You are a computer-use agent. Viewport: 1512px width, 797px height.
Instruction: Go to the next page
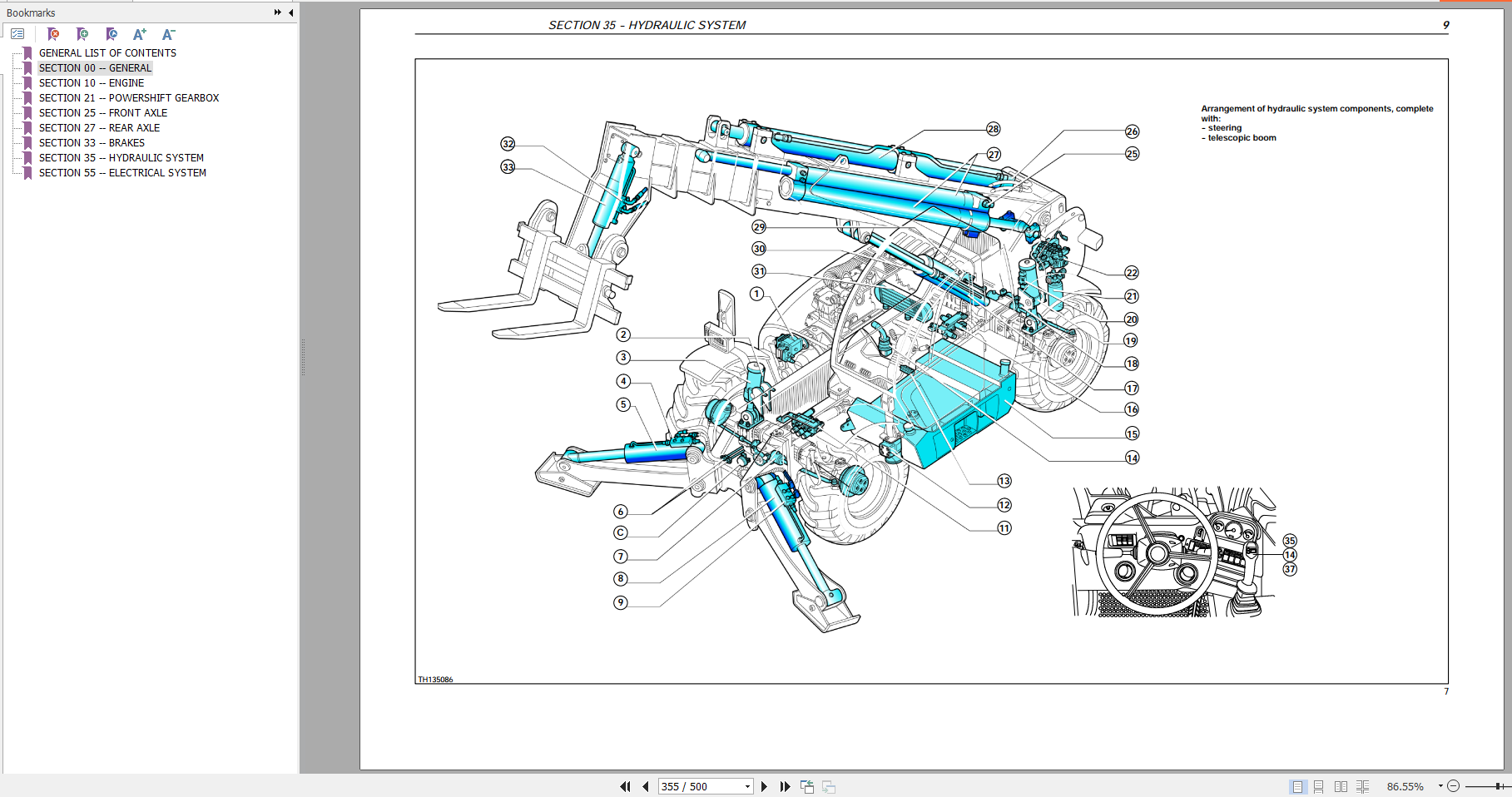(x=764, y=786)
